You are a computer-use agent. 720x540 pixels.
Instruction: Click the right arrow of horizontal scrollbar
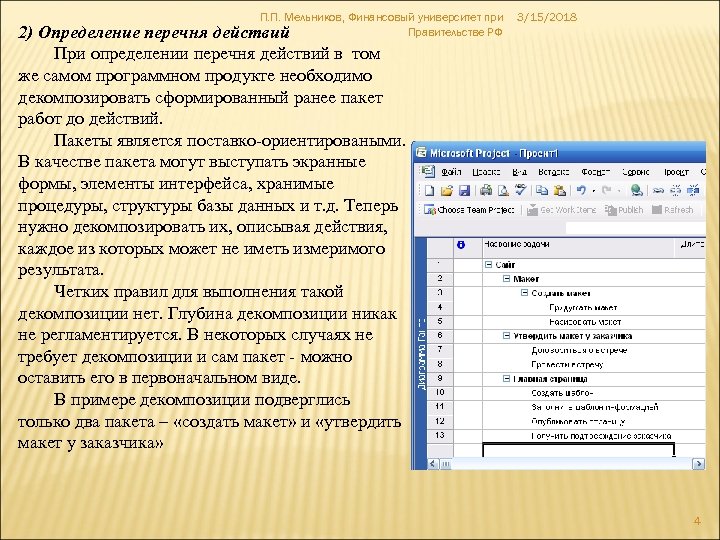pyautogui.click(x=698, y=464)
